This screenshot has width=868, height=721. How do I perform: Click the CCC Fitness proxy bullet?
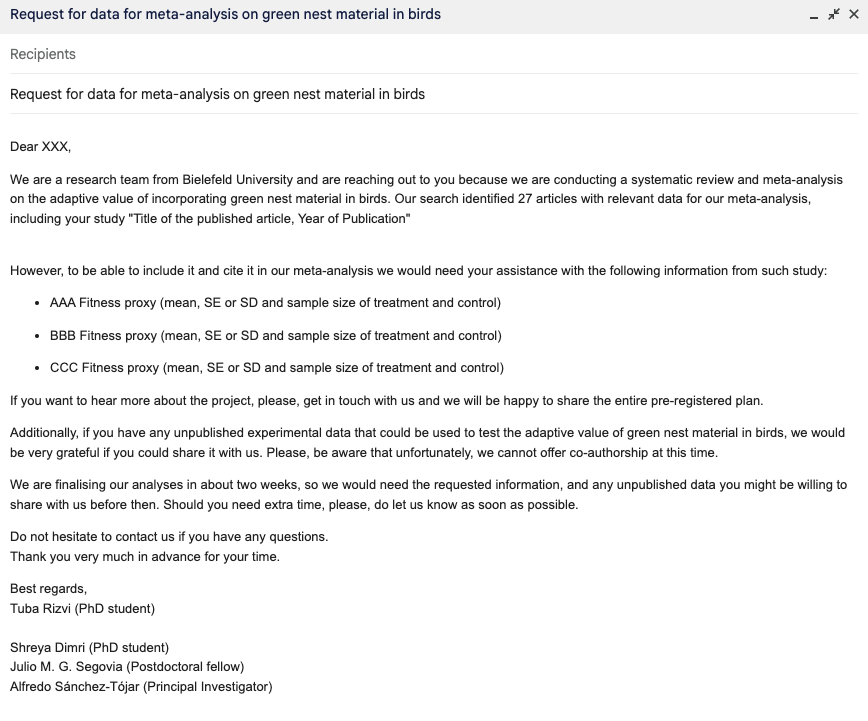coord(276,367)
